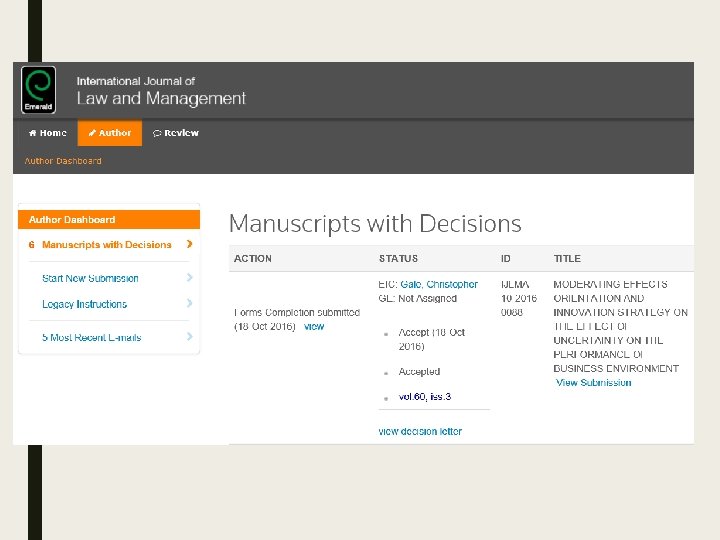This screenshot has height=540, width=720.
Task: Expand Legacy Instructions arrow
Action: 189,304
